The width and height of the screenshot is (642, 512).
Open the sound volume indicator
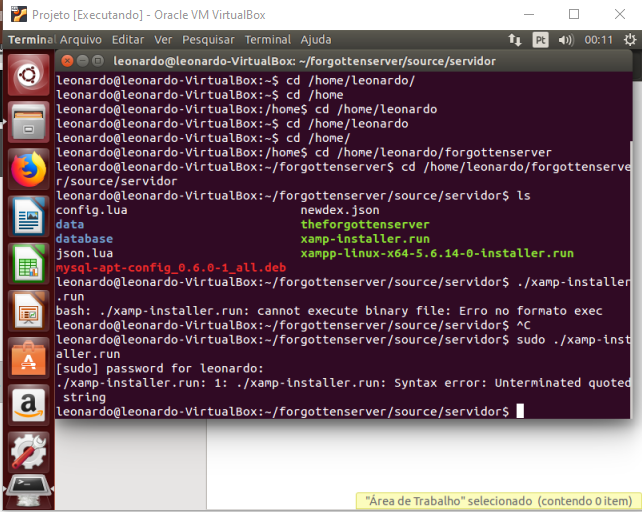[x=566, y=40]
